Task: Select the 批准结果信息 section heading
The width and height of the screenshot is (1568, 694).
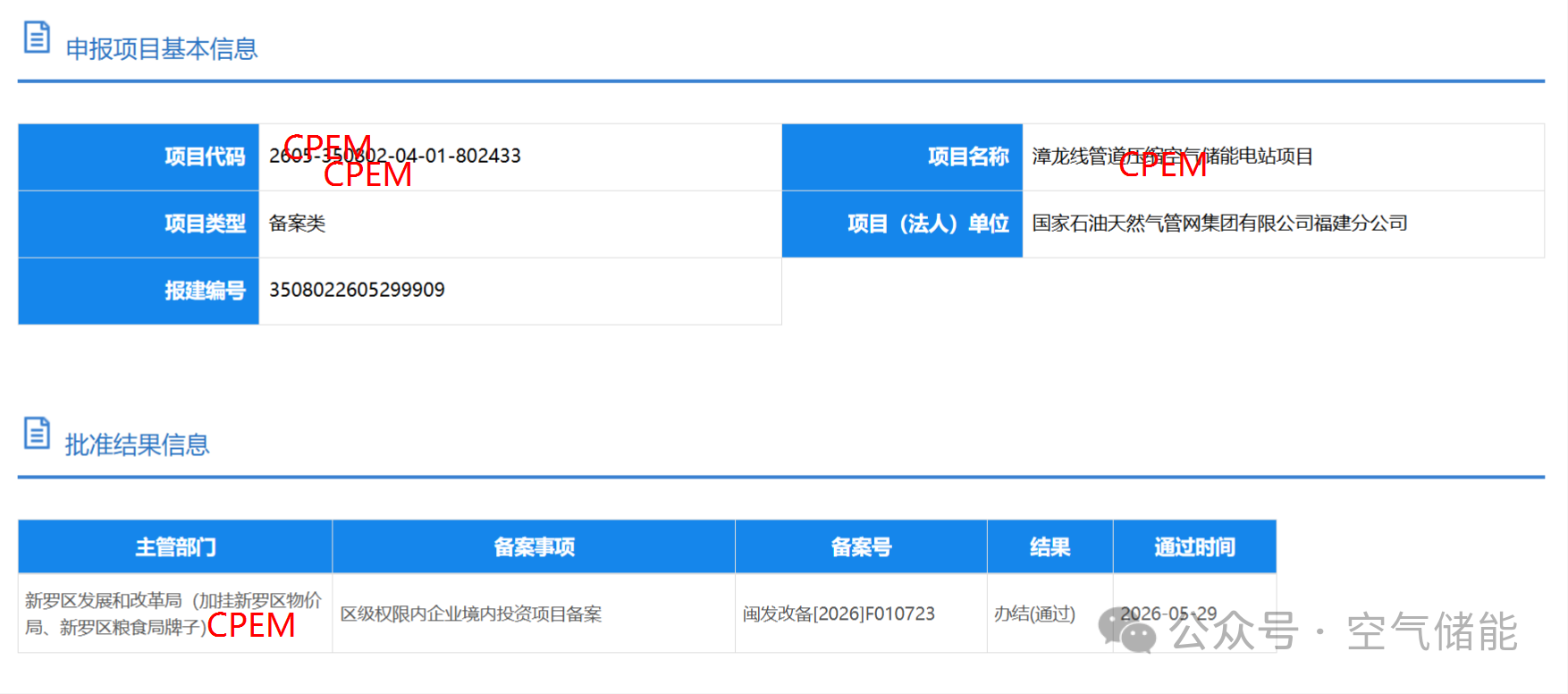Action: (137, 444)
